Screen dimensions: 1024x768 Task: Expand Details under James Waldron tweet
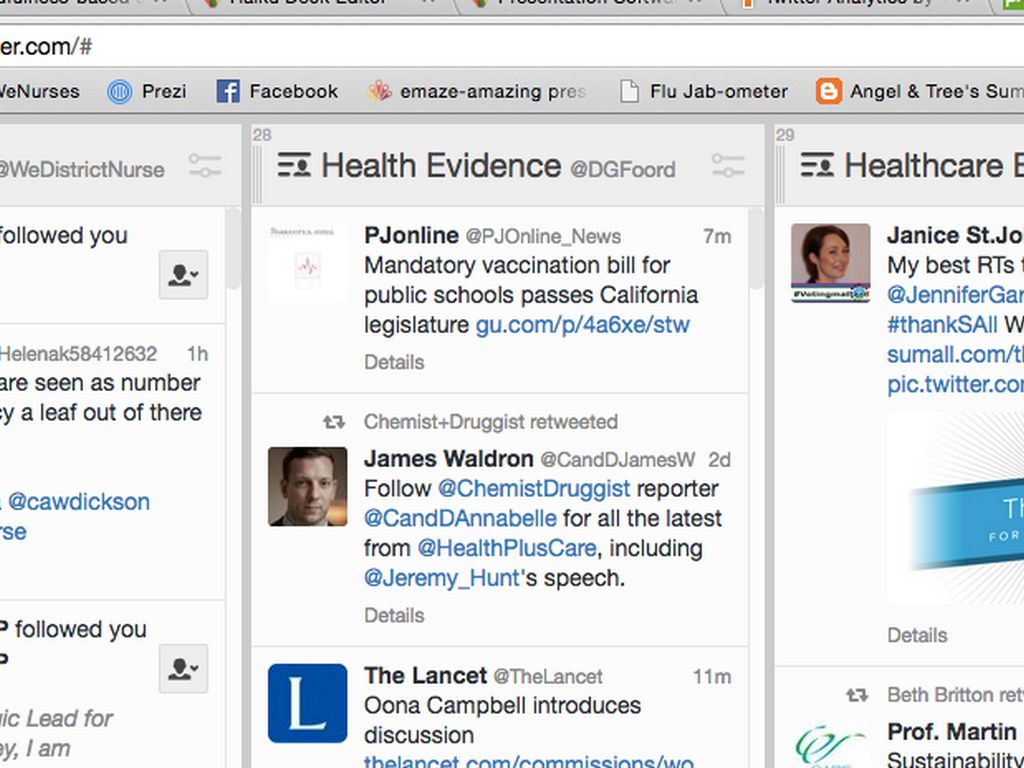394,615
